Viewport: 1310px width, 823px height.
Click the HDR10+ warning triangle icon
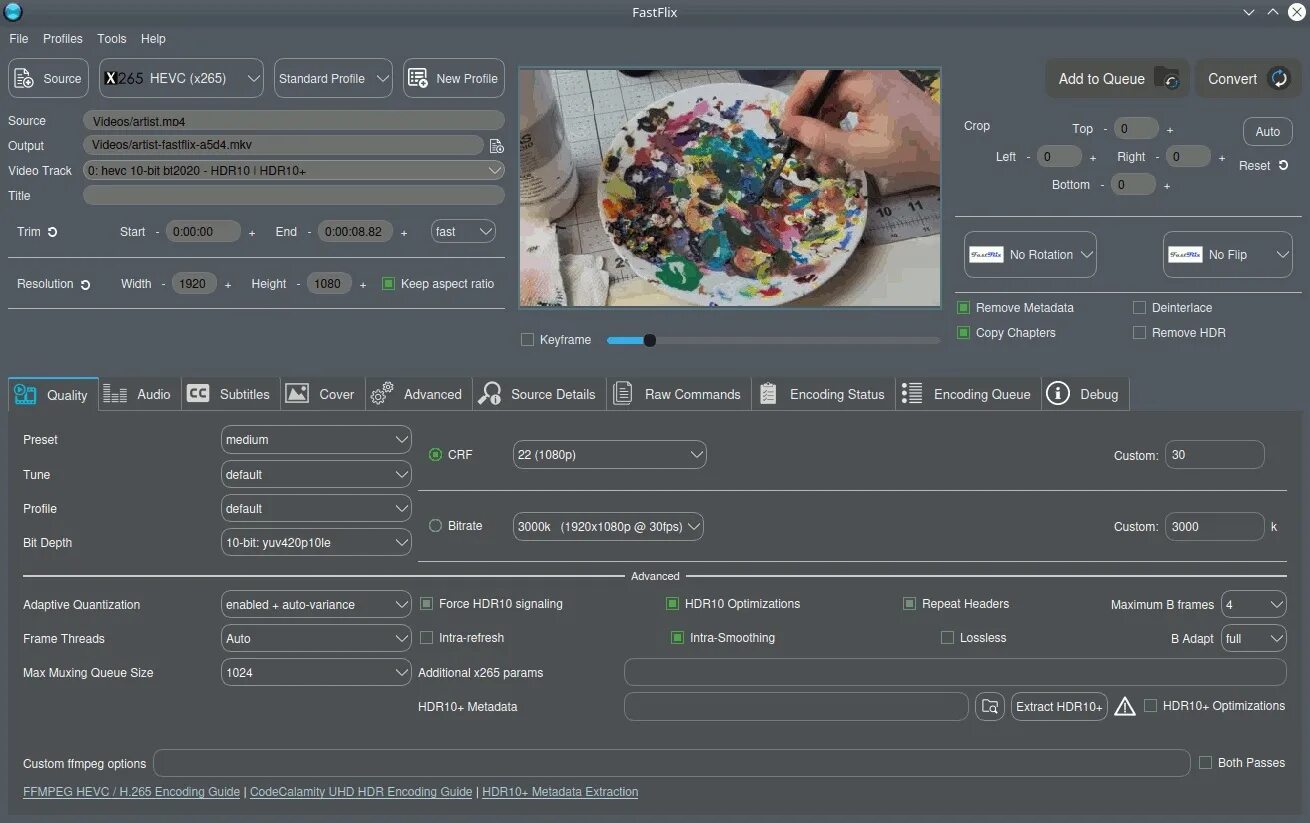(1125, 707)
